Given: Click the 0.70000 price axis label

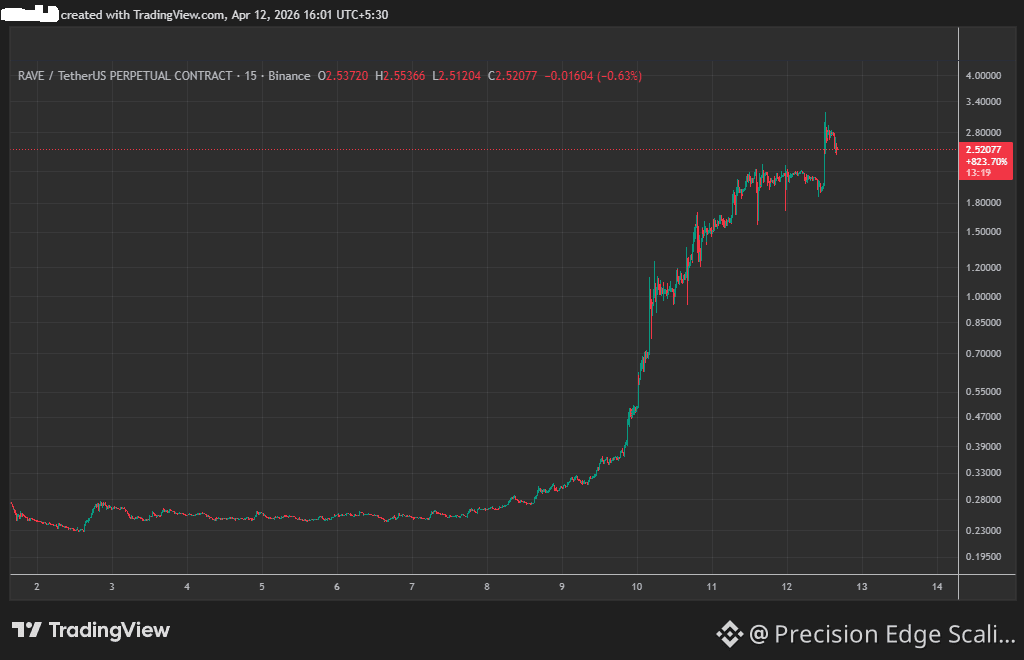Looking at the screenshot, I should click(984, 354).
